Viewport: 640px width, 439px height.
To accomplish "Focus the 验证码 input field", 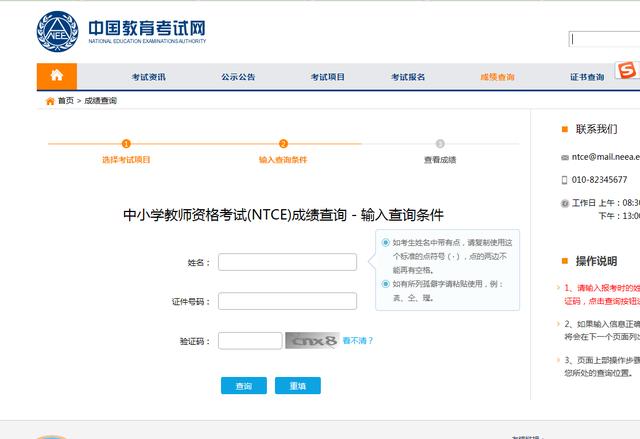I will point(250,341).
